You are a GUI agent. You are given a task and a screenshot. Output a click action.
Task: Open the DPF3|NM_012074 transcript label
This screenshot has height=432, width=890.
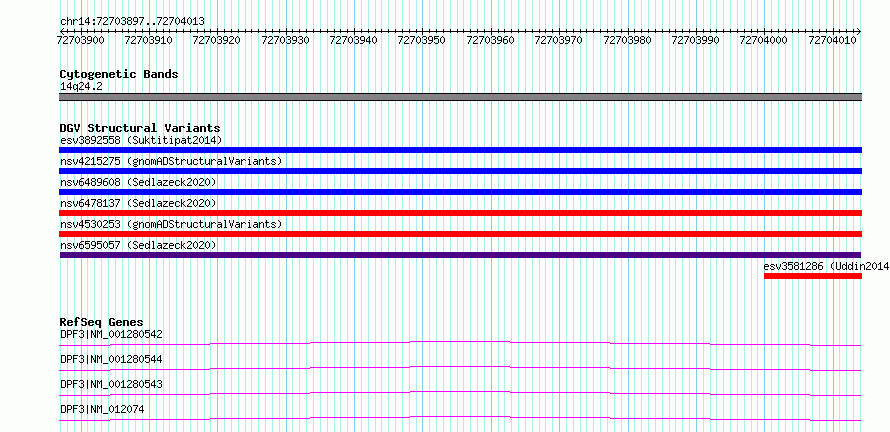(103, 409)
